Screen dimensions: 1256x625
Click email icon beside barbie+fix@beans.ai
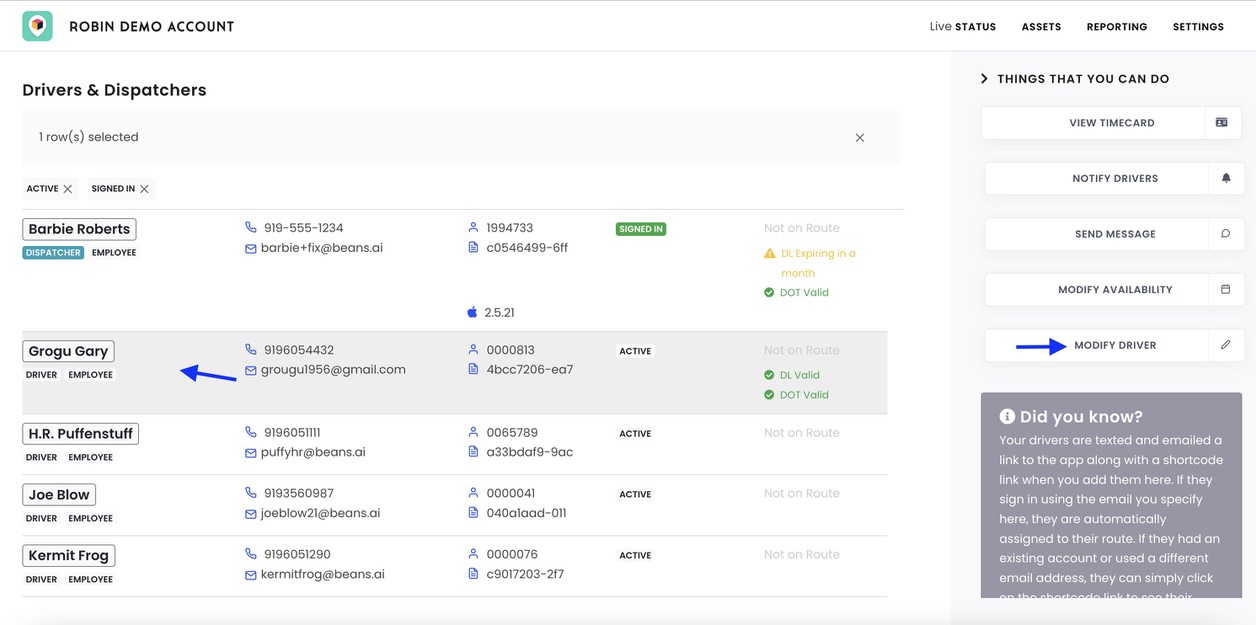(251, 249)
